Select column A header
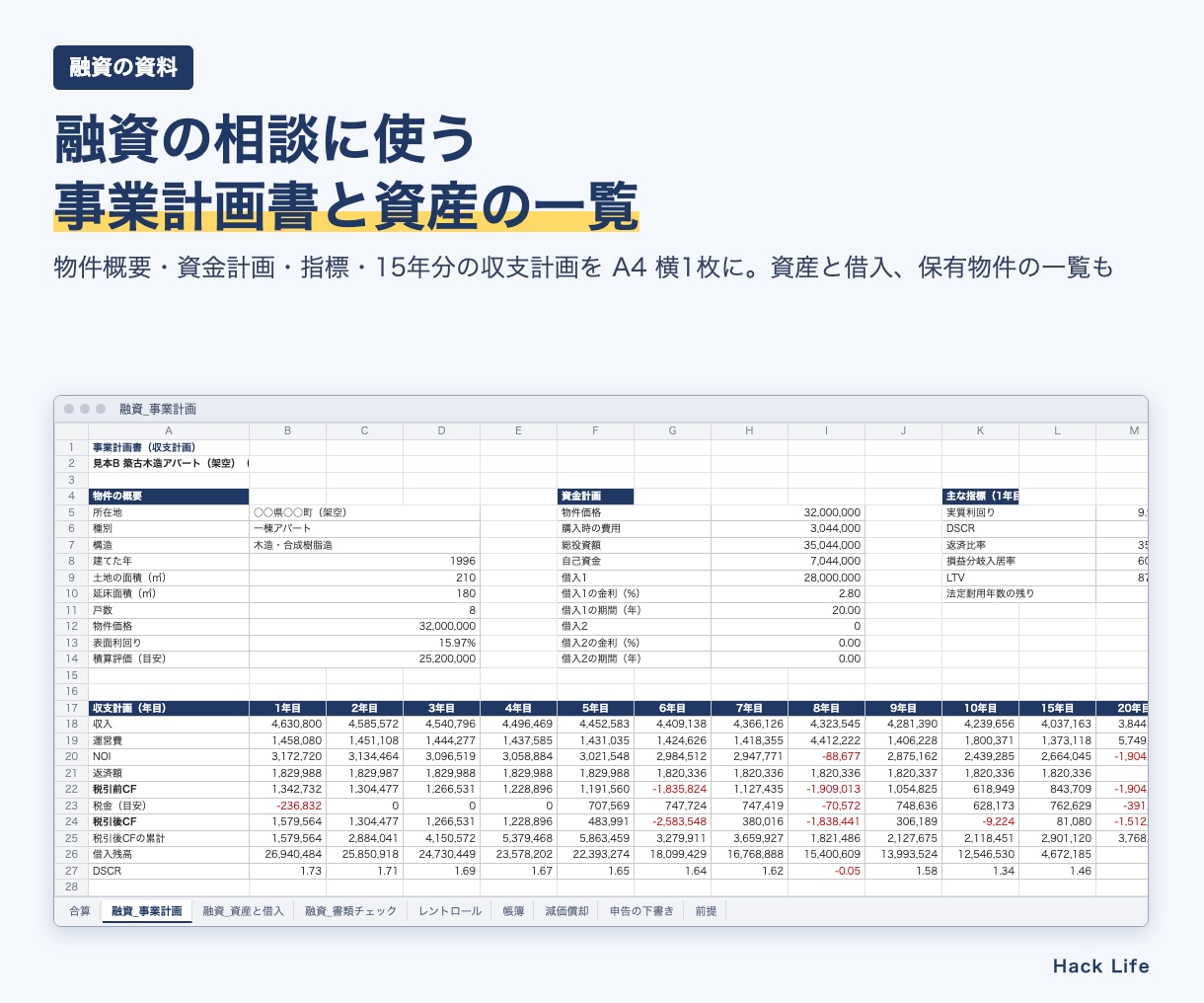This screenshot has width=1204, height=1003. point(169,430)
